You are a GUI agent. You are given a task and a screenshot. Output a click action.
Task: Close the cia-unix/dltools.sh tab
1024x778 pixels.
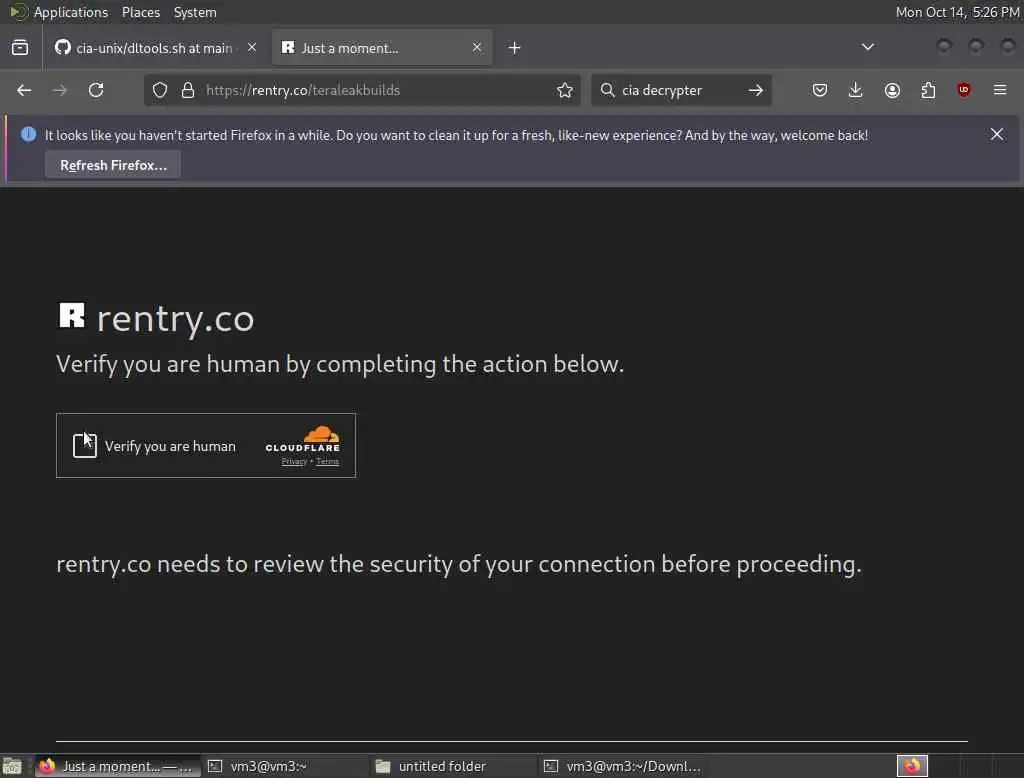pyautogui.click(x=252, y=47)
